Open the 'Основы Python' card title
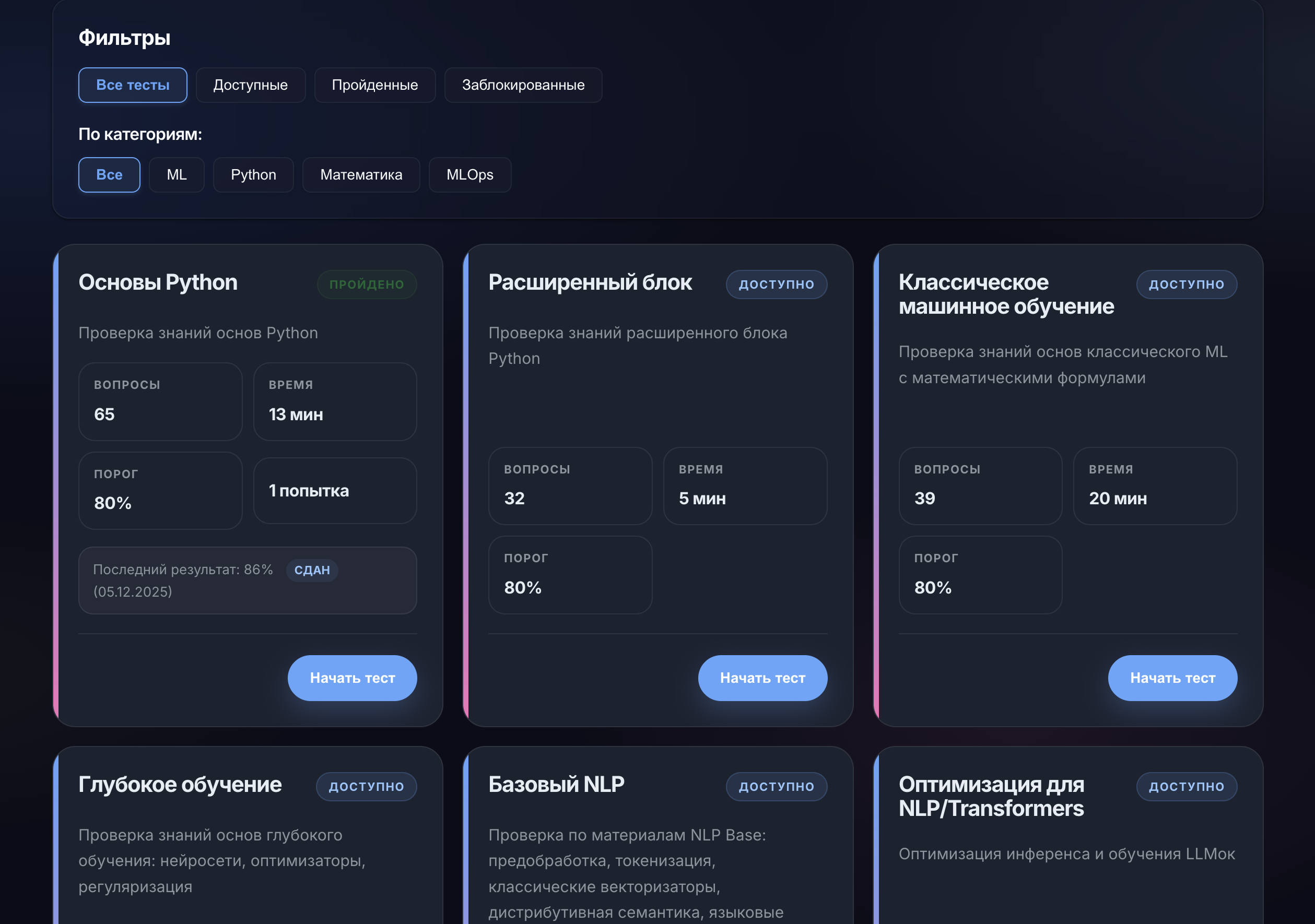This screenshot has height=924, width=1315. tap(158, 282)
